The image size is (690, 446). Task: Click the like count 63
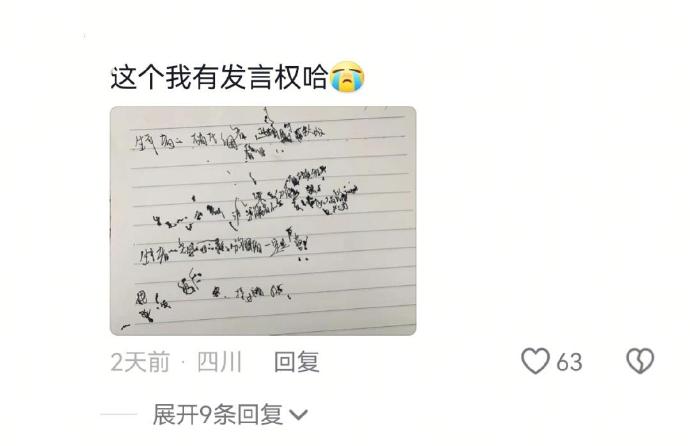[569, 362]
